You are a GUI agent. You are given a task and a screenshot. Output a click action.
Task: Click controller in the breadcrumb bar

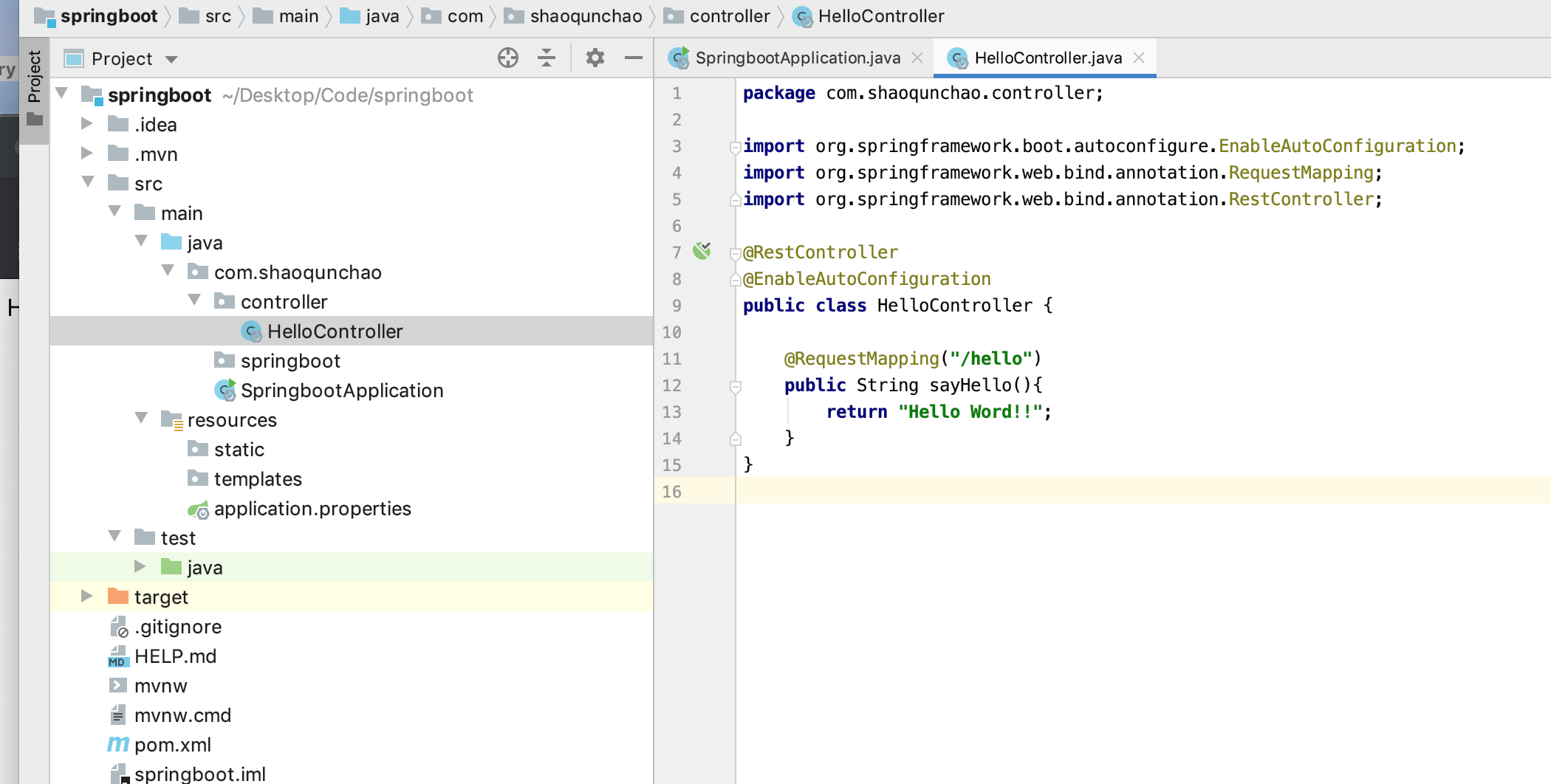click(x=730, y=16)
